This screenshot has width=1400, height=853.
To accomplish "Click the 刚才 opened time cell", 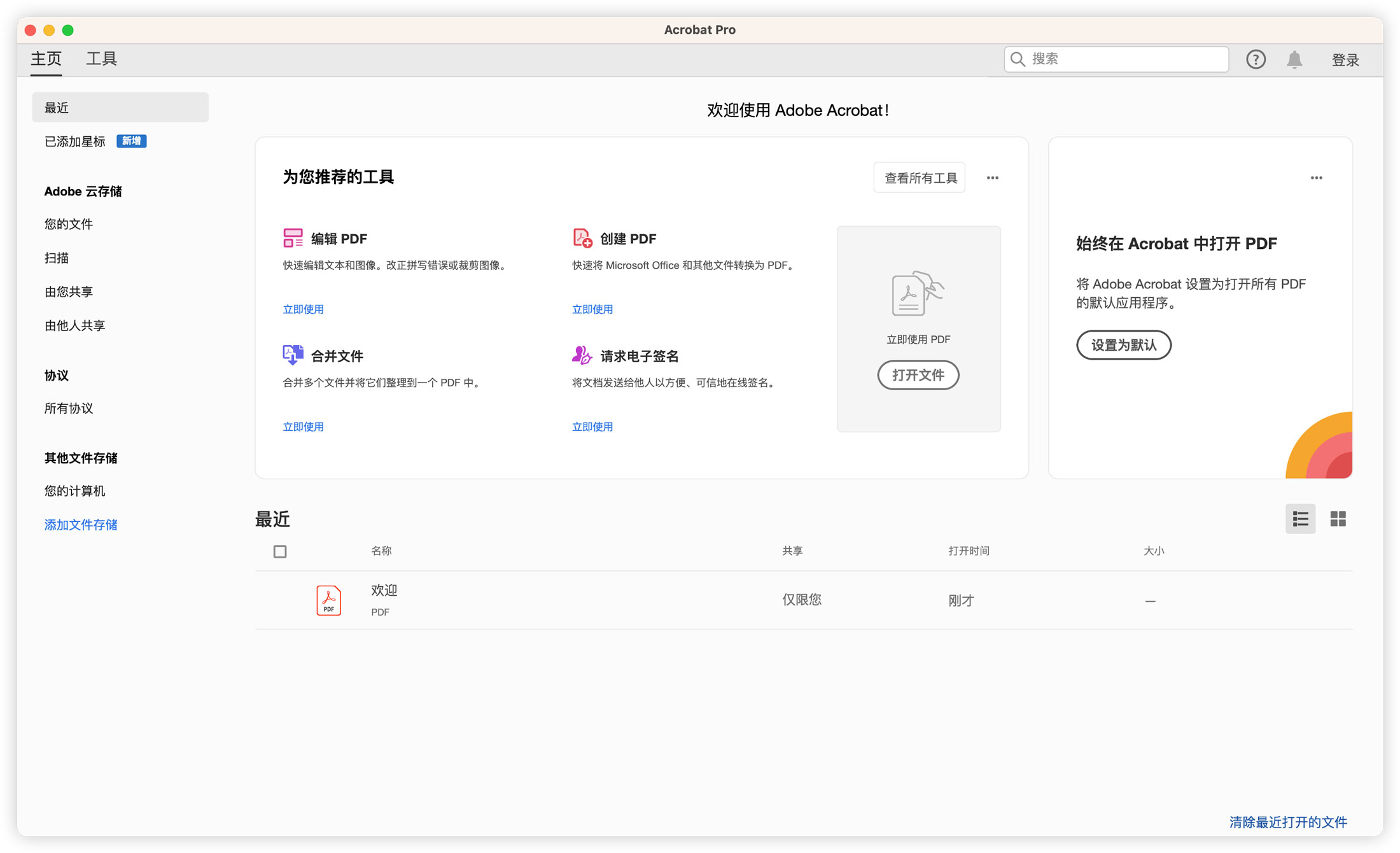I will [961, 600].
